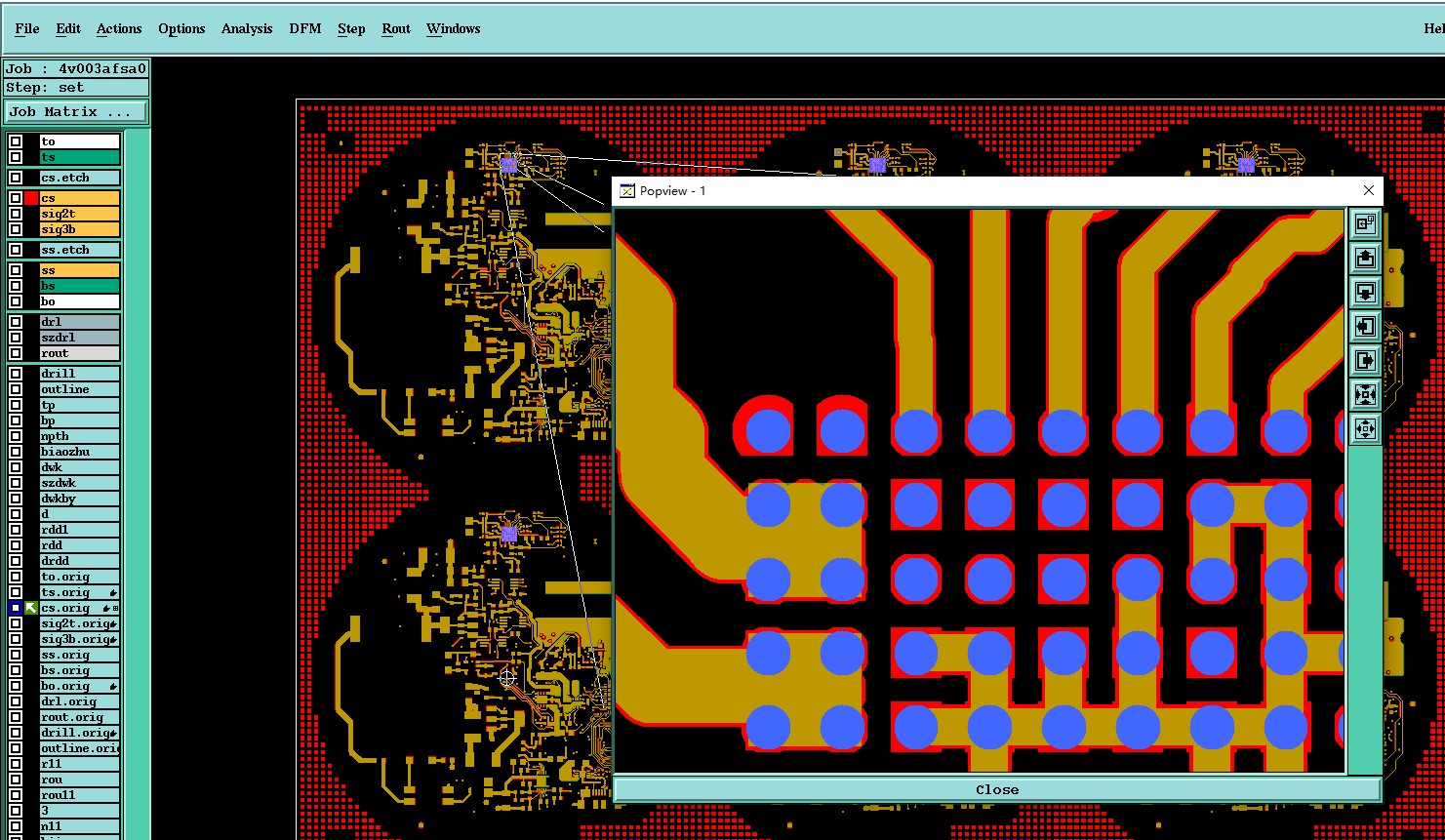Select the sig3b.orig layer row
Screen dimensions: 1445x840
click(x=79, y=639)
